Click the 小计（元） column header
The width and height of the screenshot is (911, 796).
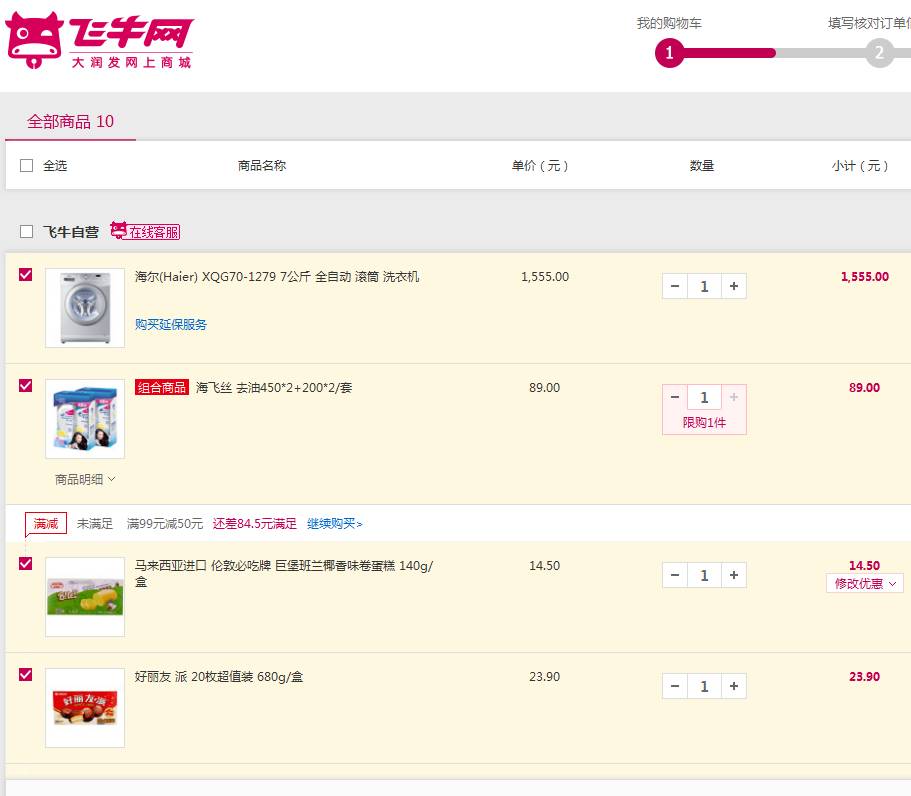click(x=860, y=166)
